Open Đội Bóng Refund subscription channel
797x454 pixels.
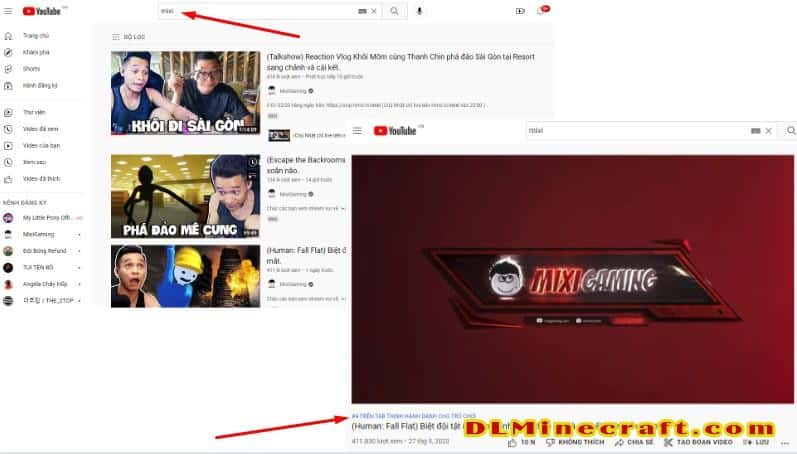[x=43, y=251]
